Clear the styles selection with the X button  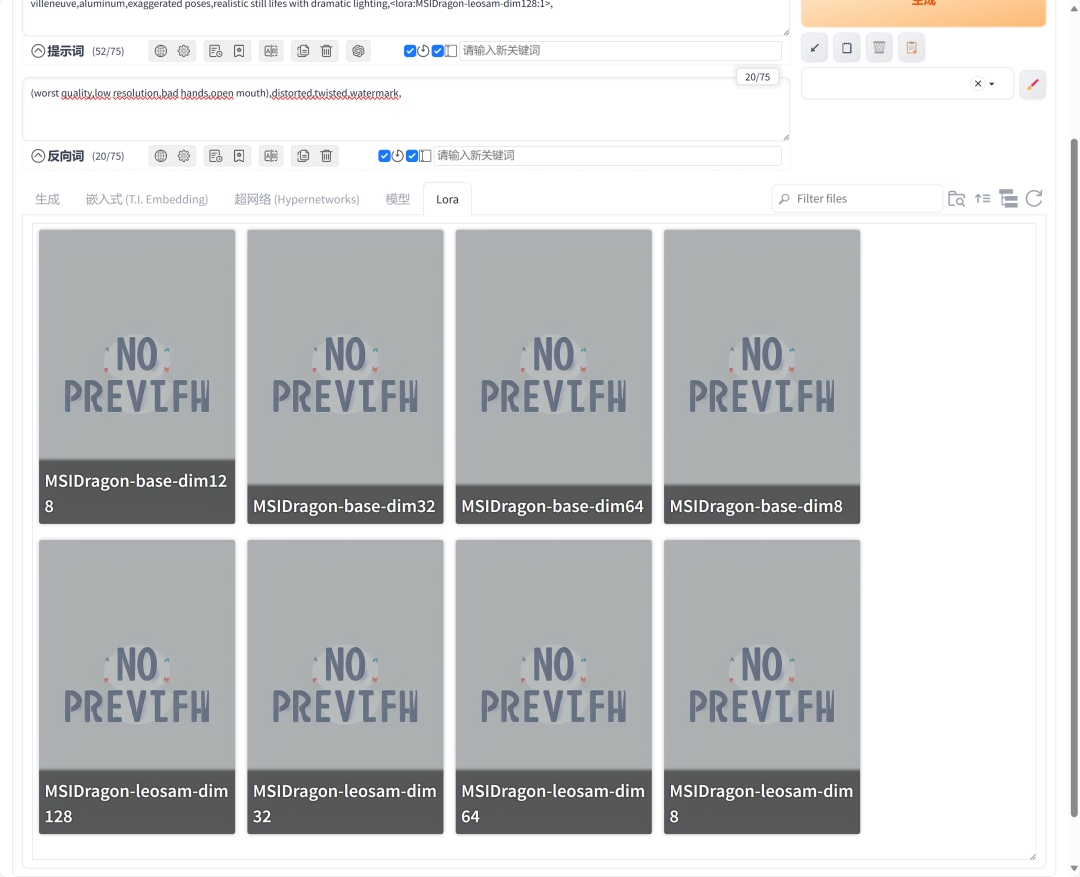pyautogui.click(x=977, y=84)
